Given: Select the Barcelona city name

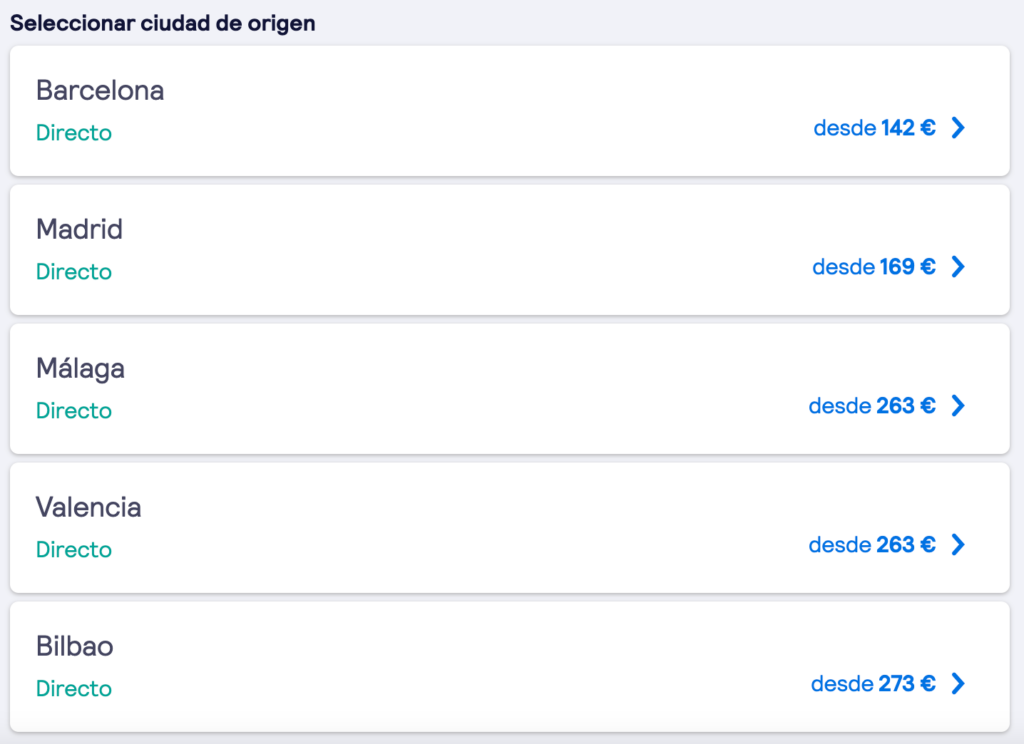Looking at the screenshot, I should pyautogui.click(x=100, y=90).
